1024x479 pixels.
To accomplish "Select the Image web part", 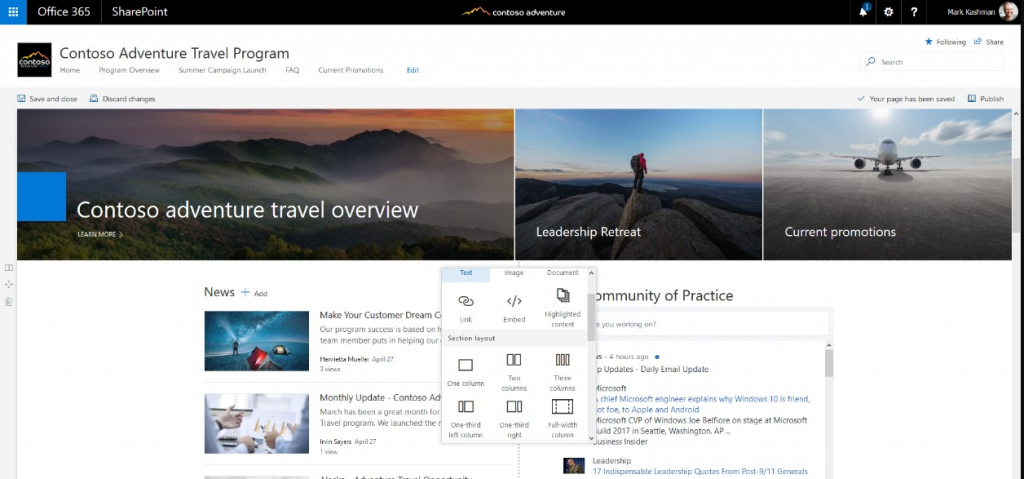I will click(x=514, y=273).
